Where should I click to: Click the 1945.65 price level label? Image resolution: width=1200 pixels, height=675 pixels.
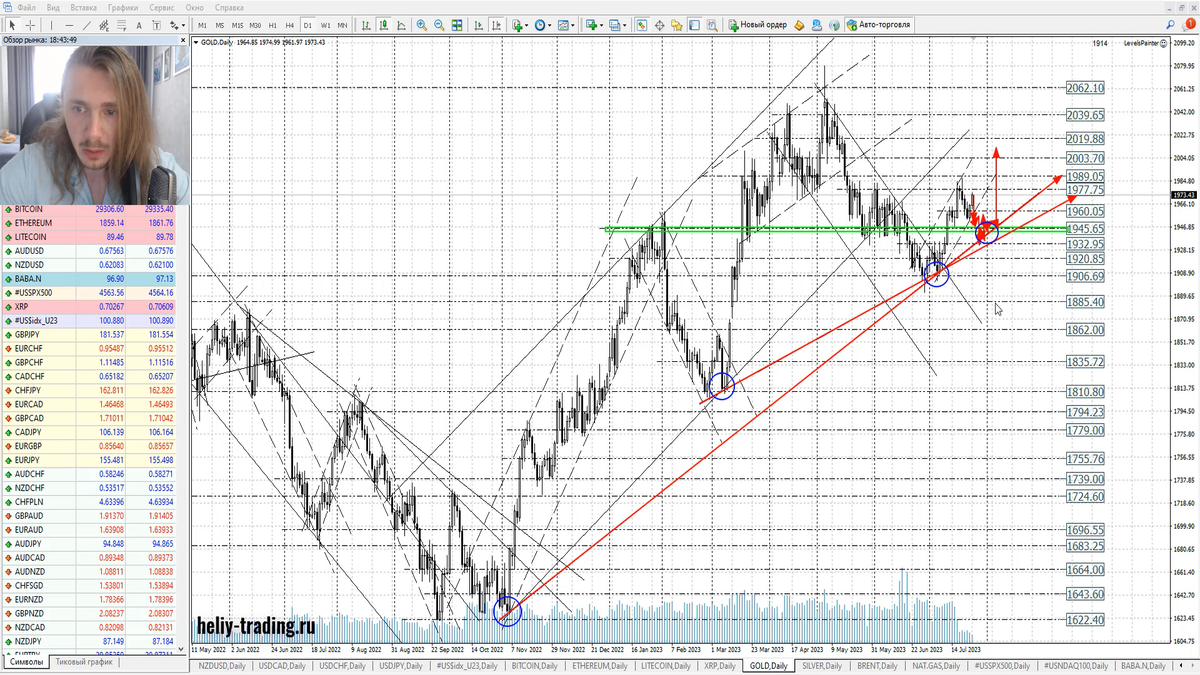(x=1086, y=228)
